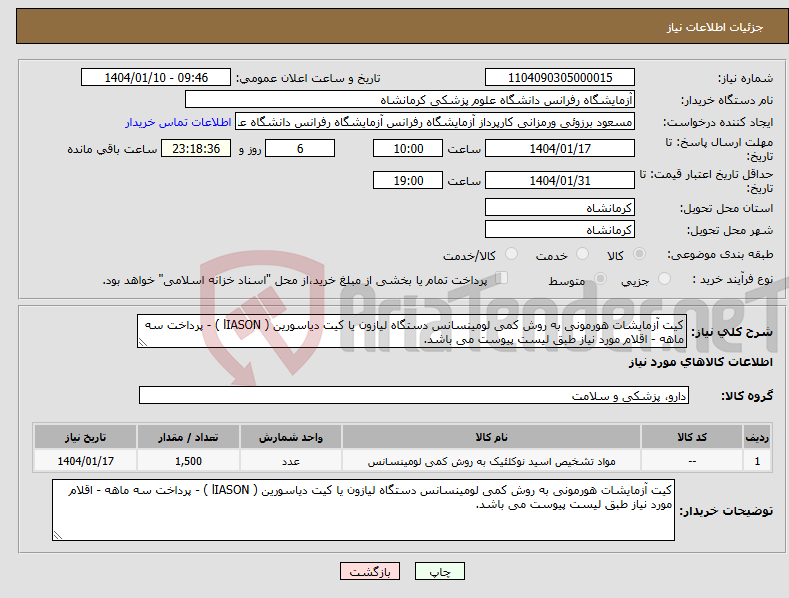Select the کالا radio button
The height and width of the screenshot is (598, 789).
[639, 254]
